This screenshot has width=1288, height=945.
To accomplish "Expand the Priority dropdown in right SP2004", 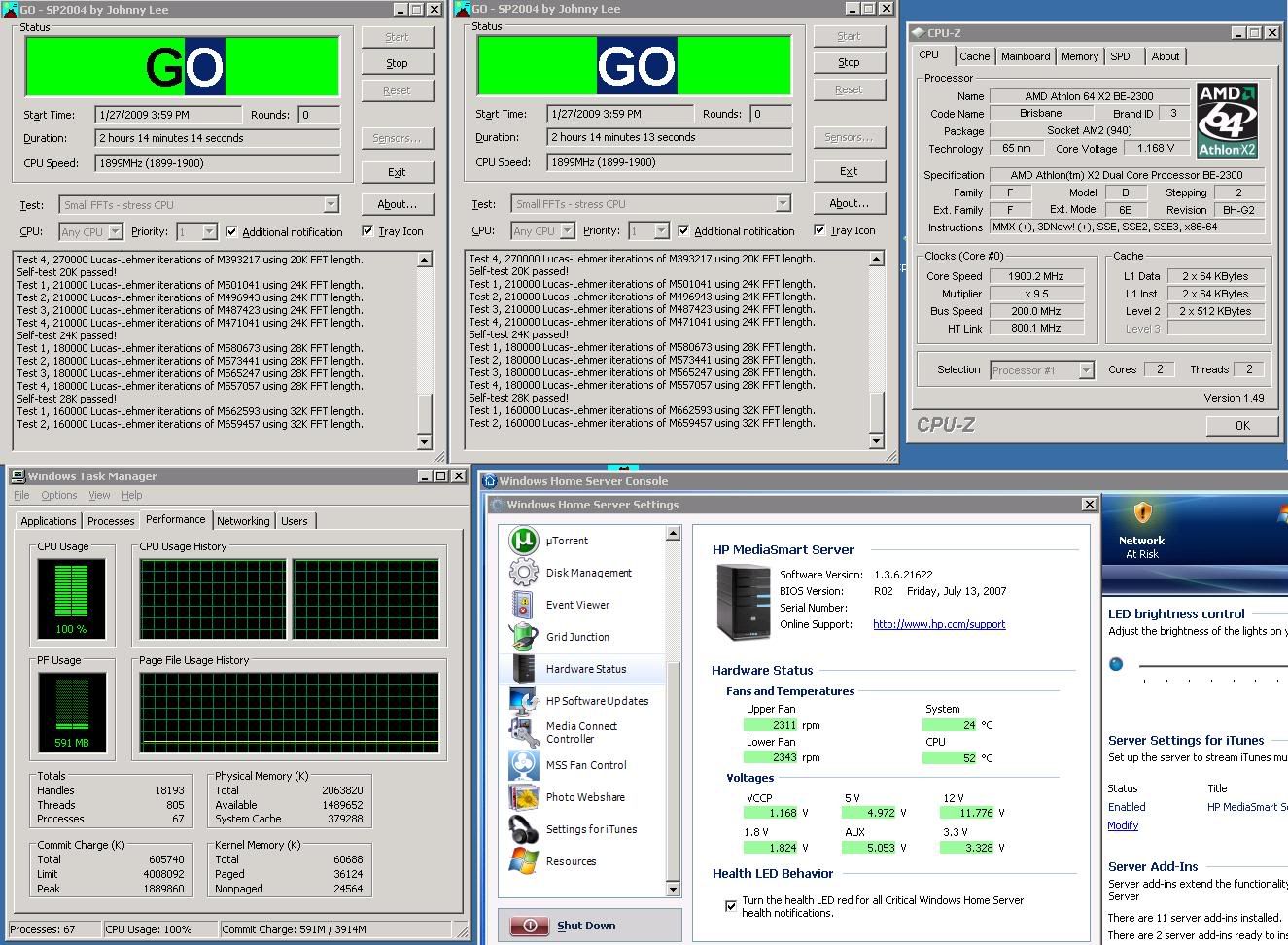I will 661,231.
